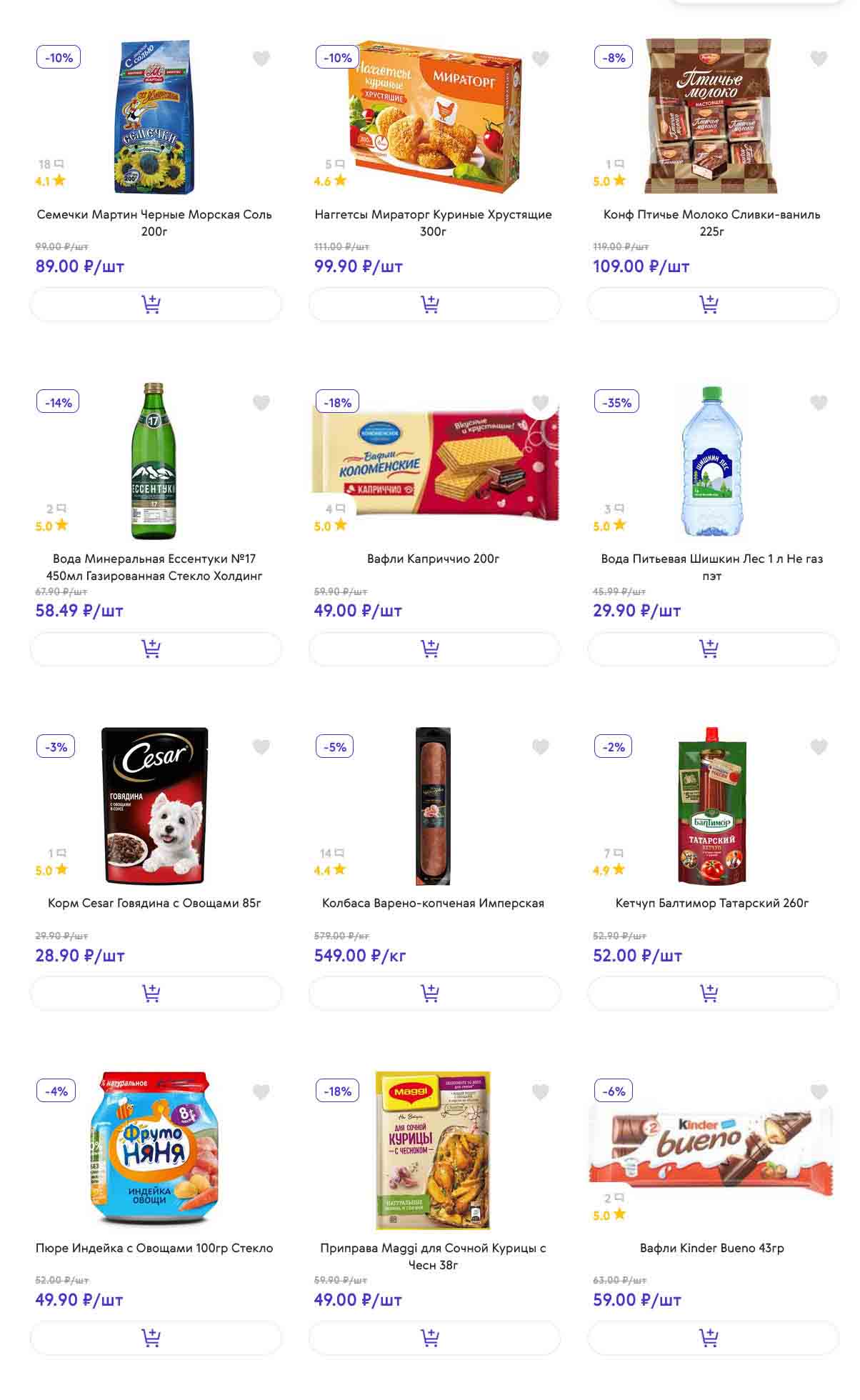860x1400 pixels.
Task: Click the -35% discount badge
Action: (x=616, y=402)
